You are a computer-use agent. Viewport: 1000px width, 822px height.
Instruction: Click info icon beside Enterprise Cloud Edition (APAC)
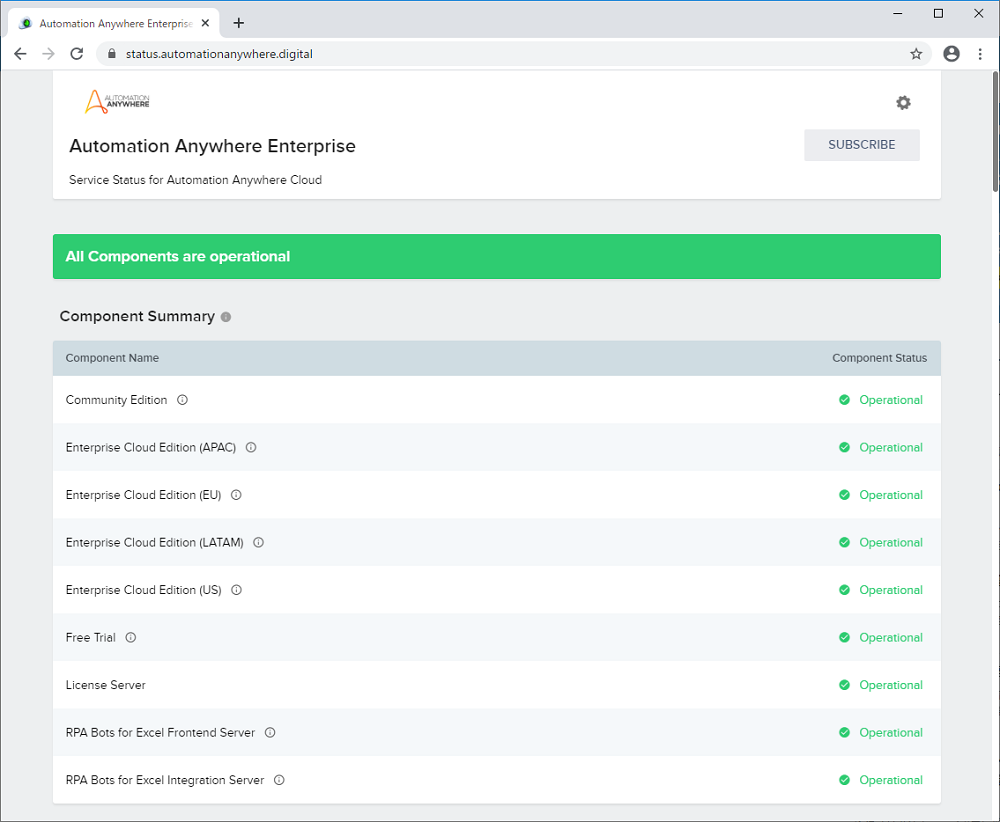click(x=251, y=448)
